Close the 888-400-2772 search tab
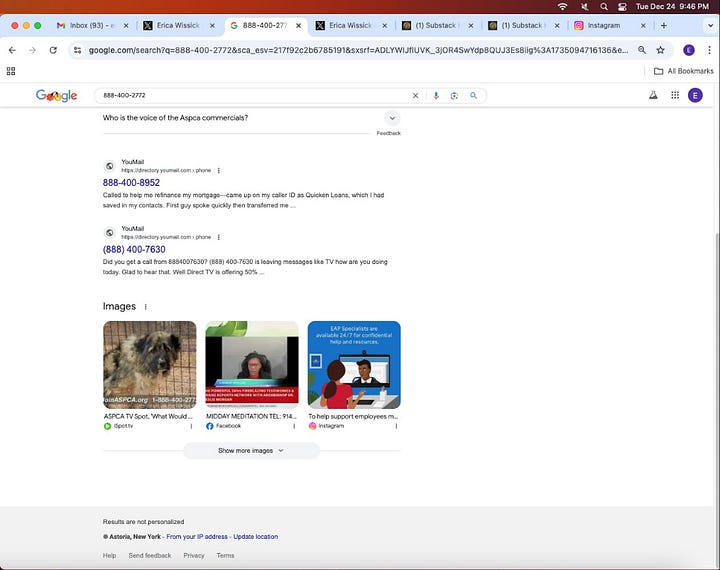This screenshot has height=570, width=720. click(x=298, y=26)
